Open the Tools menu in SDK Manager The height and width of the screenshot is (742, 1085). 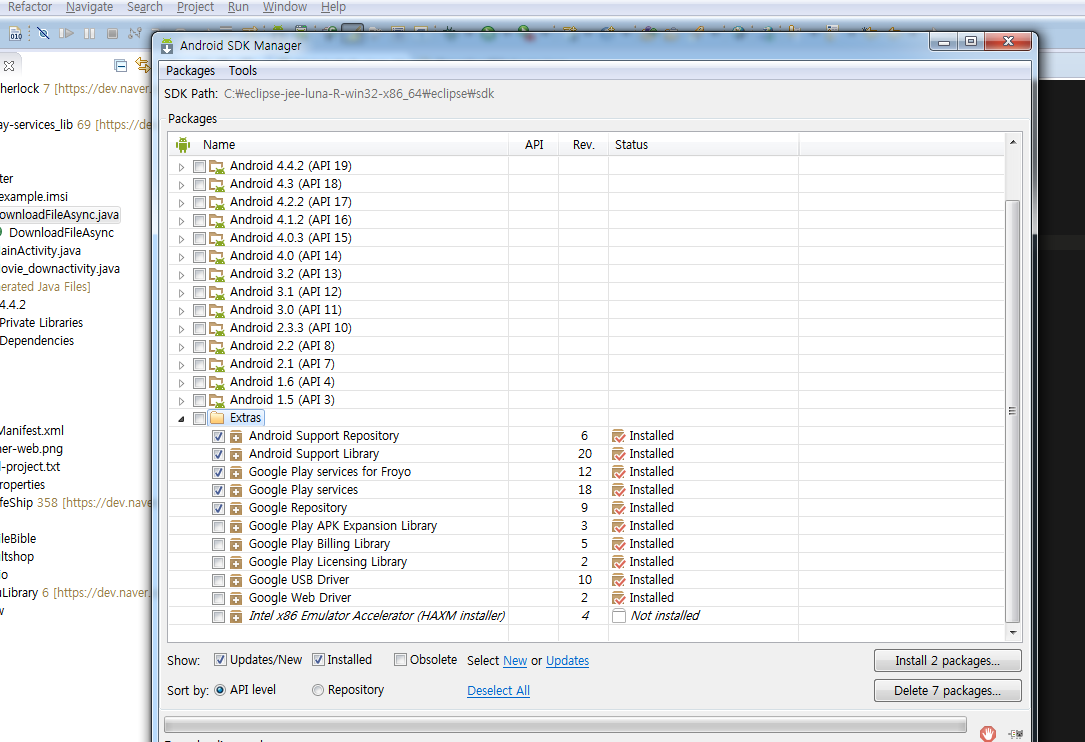pos(243,71)
